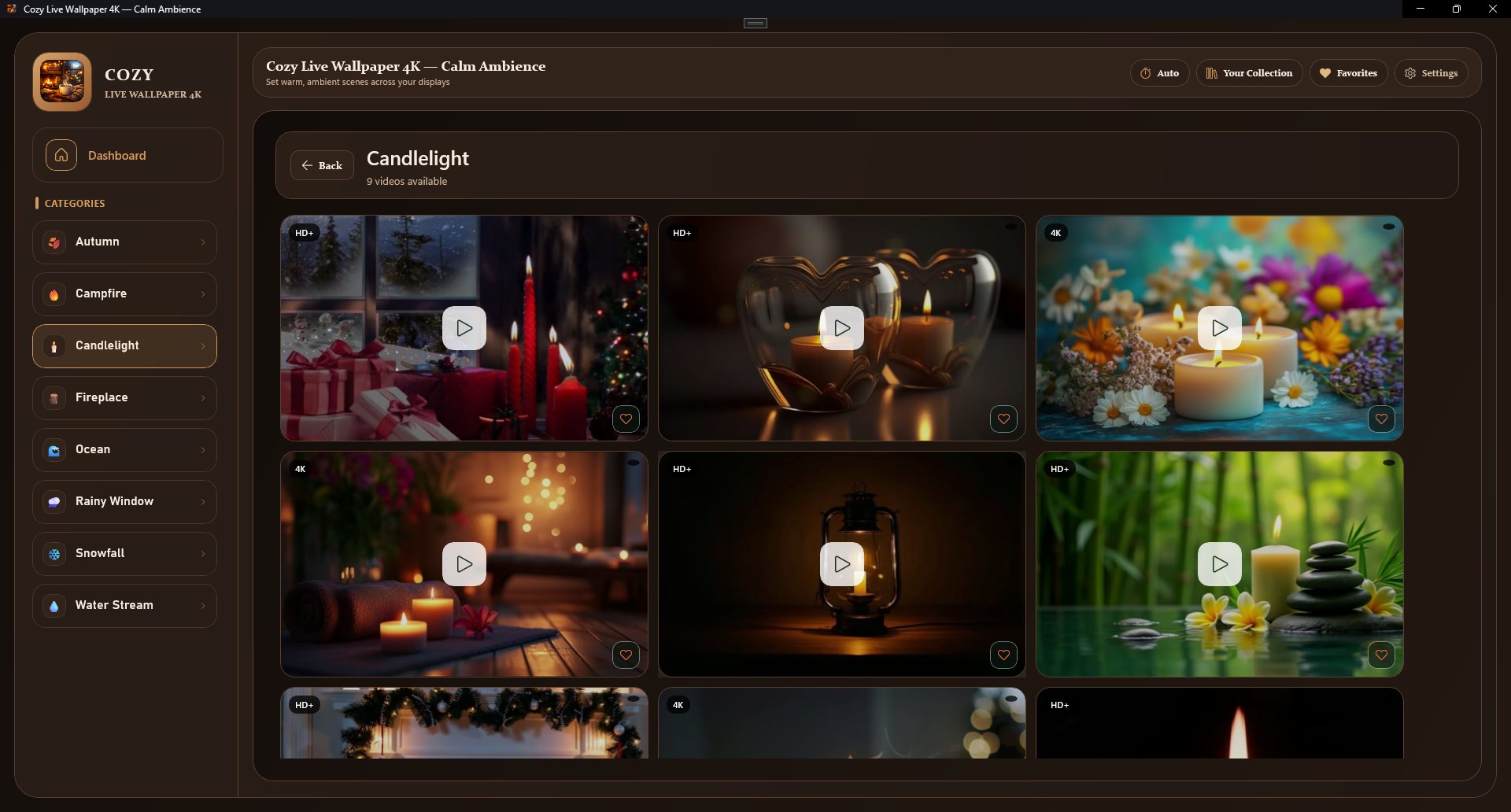Open the Christmas garland video thumbnail

tap(464, 723)
